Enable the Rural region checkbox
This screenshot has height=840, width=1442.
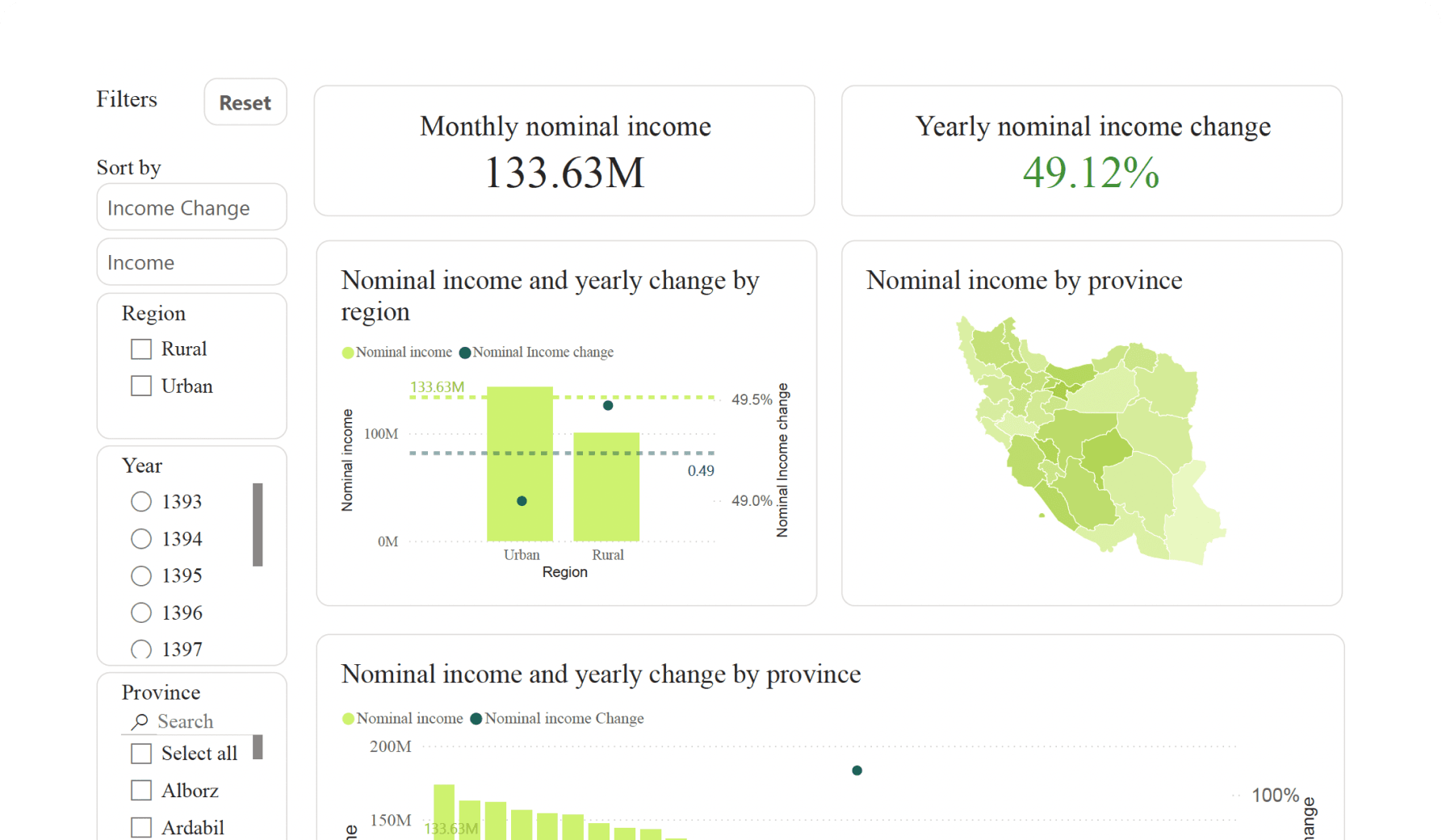[141, 348]
